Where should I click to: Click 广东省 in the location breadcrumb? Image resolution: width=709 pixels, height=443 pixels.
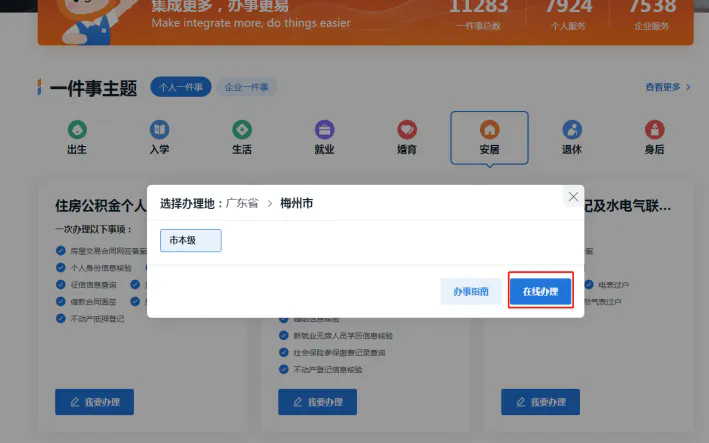[242, 203]
